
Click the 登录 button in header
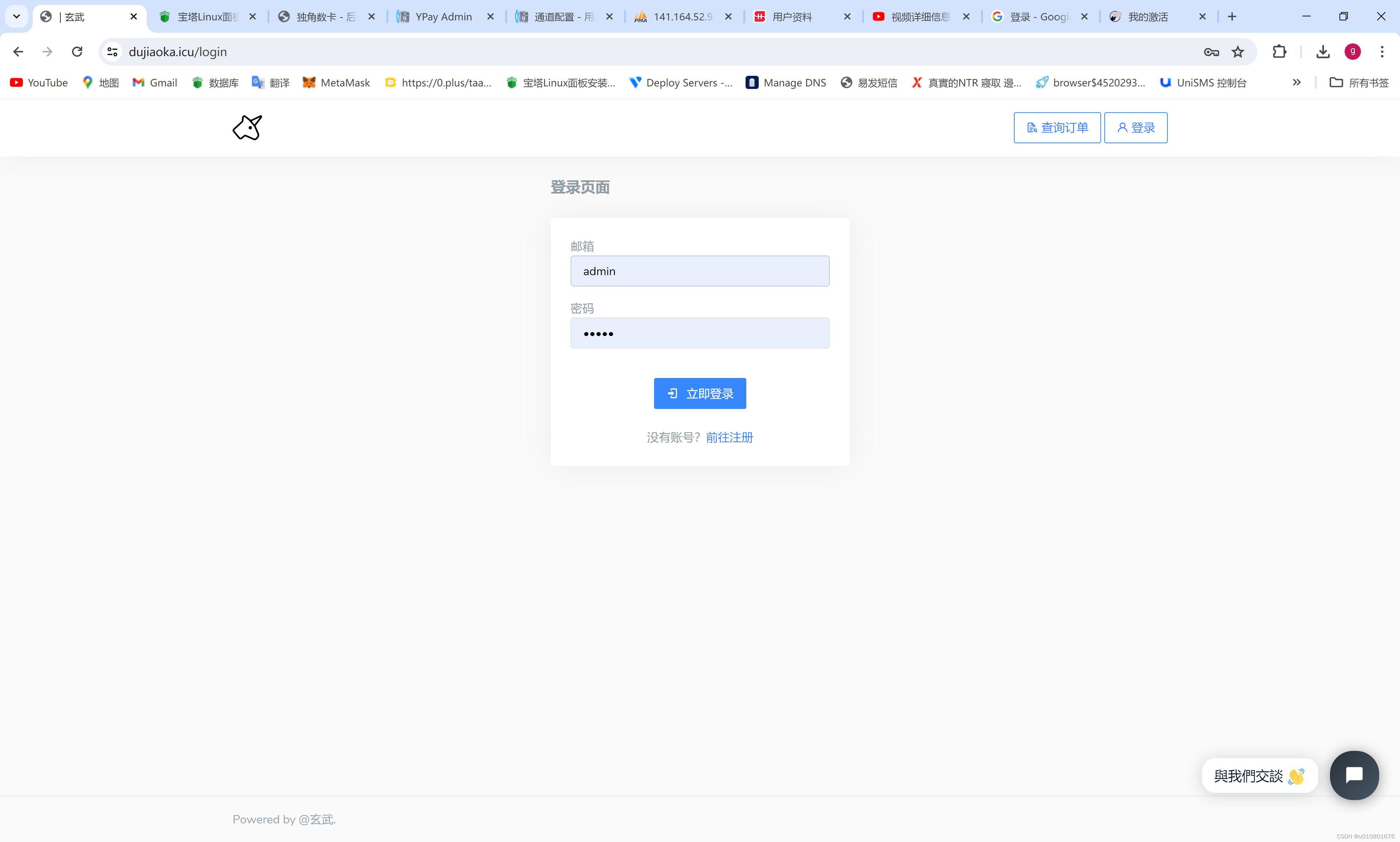[x=1135, y=128]
